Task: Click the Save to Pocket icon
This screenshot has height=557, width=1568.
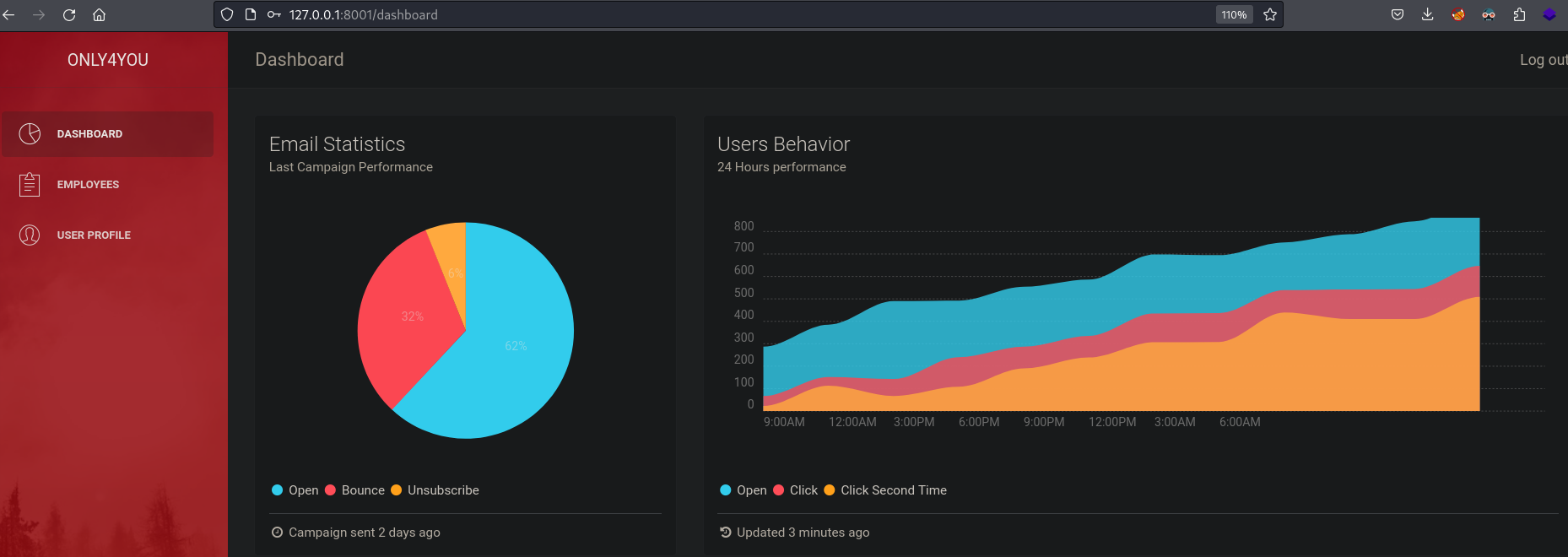Action: coord(1398,15)
